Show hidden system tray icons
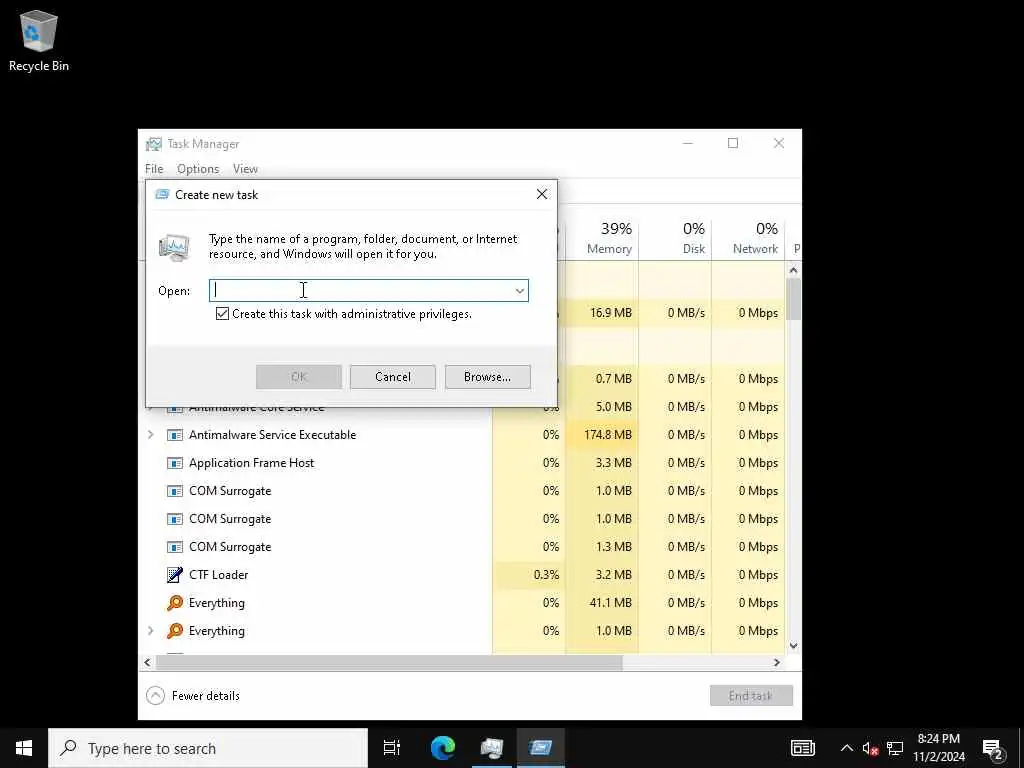Image resolution: width=1024 pixels, height=768 pixels. tap(846, 748)
